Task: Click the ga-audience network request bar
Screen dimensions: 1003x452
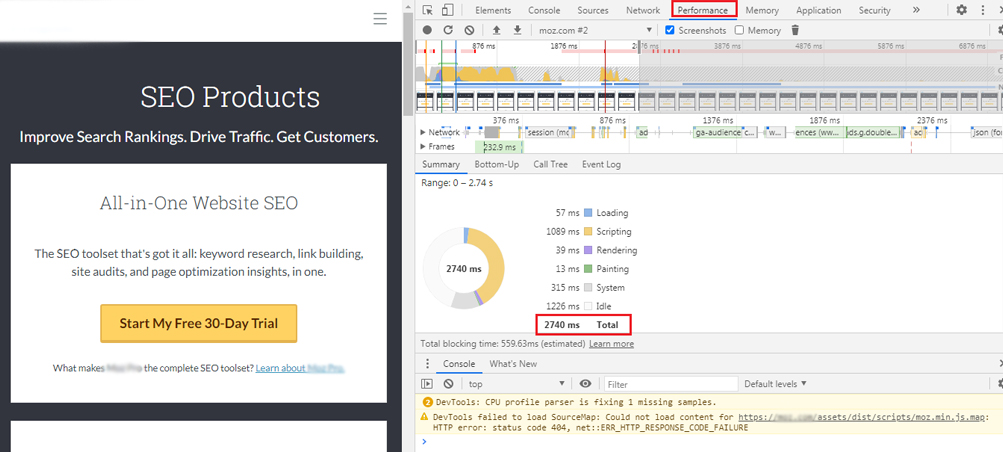Action: [x=718, y=133]
